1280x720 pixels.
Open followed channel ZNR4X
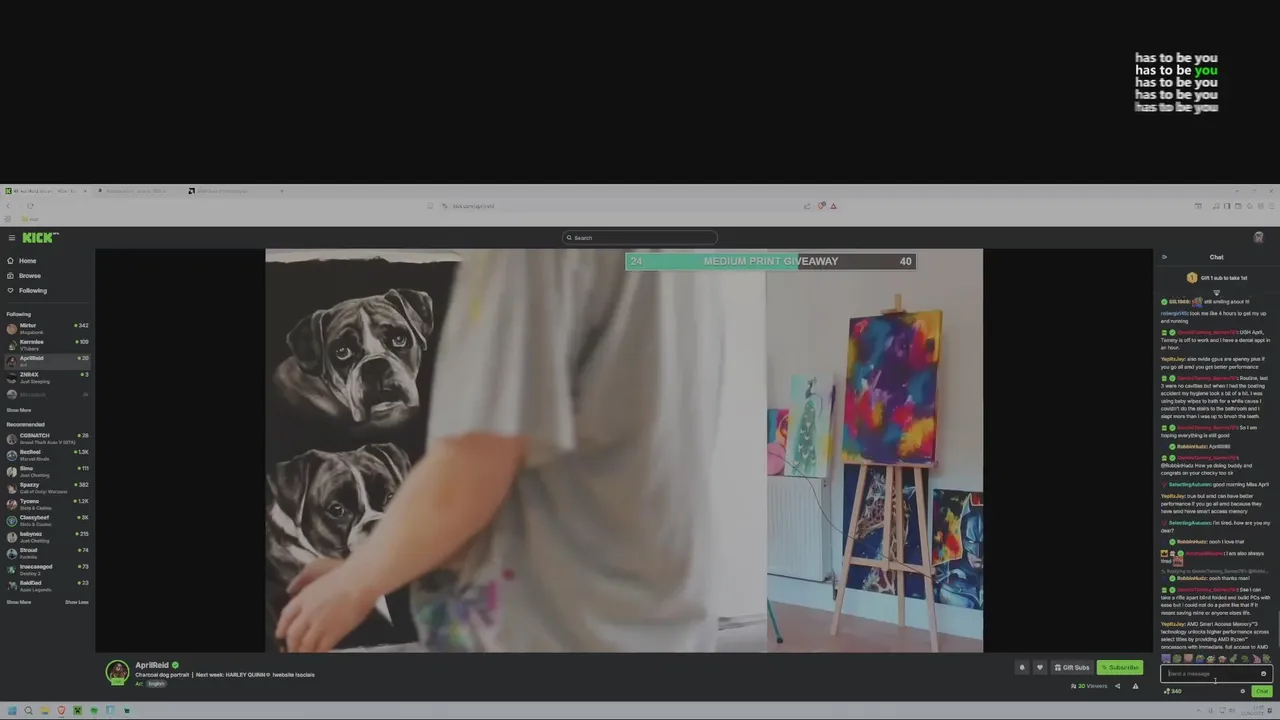(47, 377)
